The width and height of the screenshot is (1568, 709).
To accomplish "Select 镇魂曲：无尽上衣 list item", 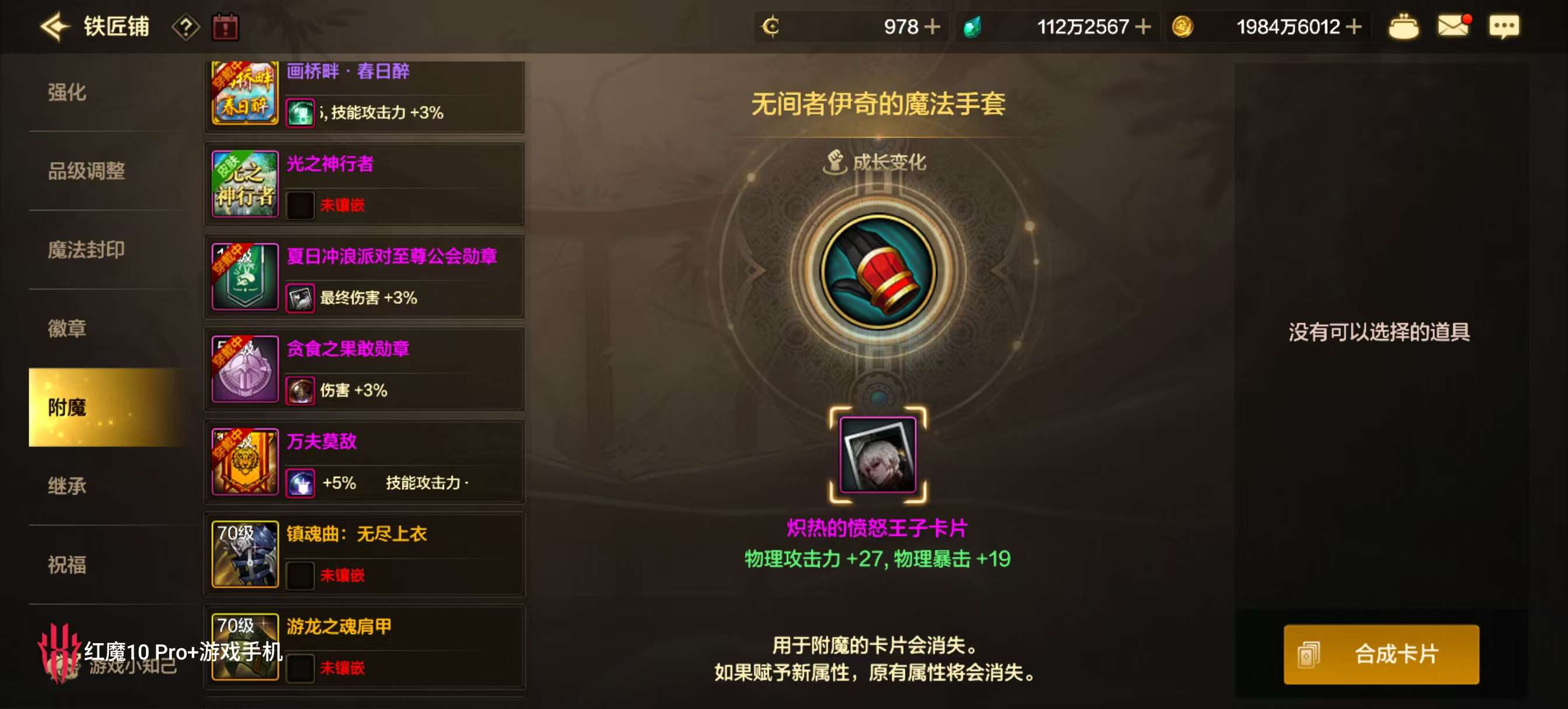I will 364,554.
